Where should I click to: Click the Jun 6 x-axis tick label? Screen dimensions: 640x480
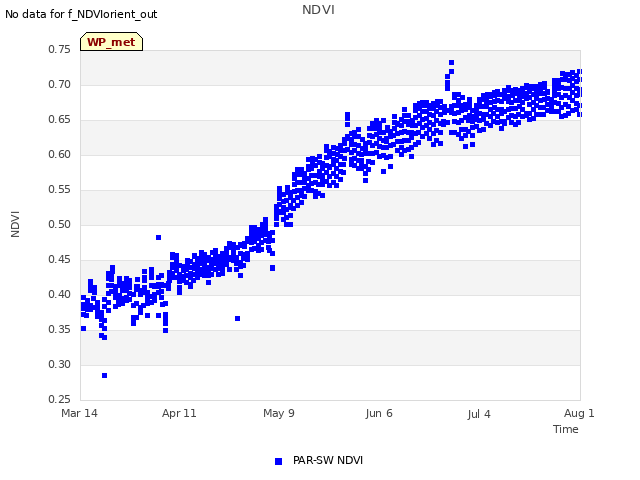coord(379,413)
